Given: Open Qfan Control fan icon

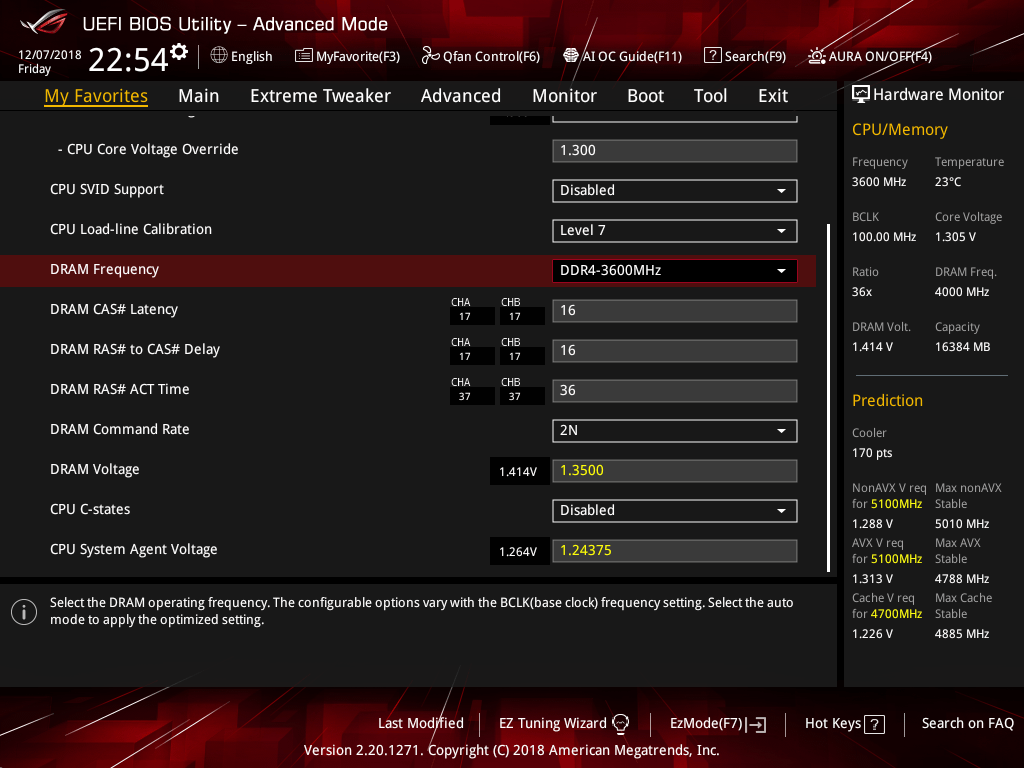Looking at the screenshot, I should (x=430, y=56).
